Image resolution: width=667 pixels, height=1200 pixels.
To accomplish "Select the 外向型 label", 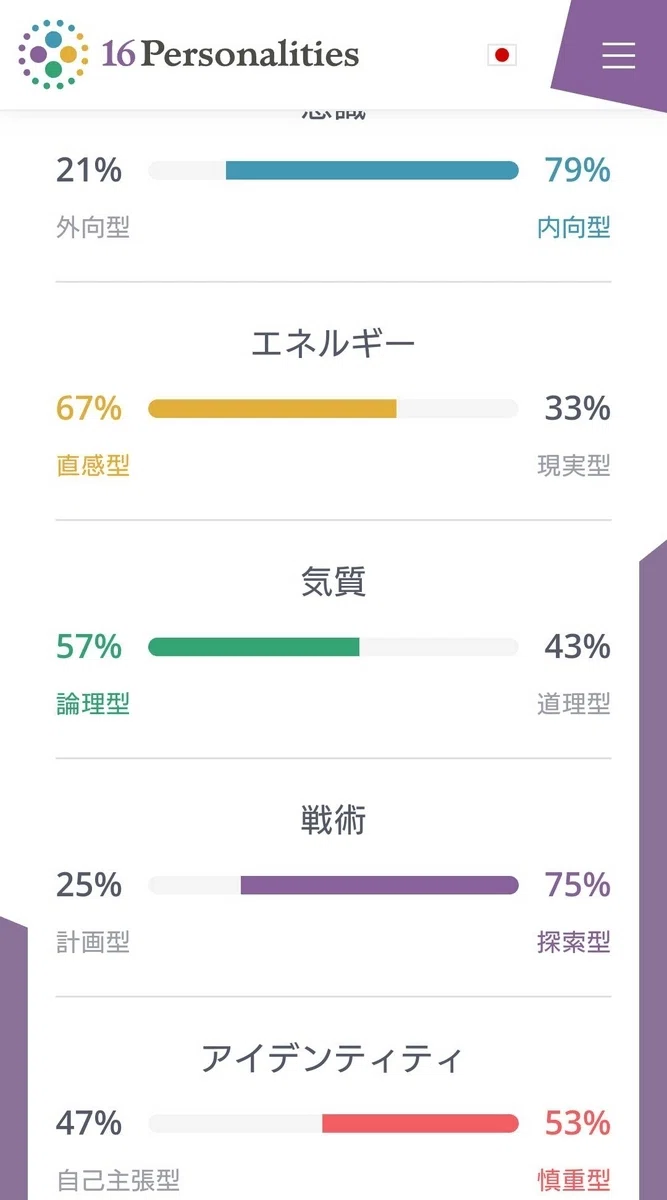I will [93, 228].
